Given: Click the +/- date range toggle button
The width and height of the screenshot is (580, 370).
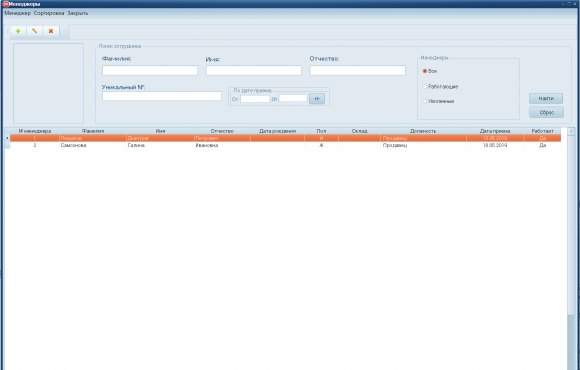Looking at the screenshot, I should tap(317, 99).
